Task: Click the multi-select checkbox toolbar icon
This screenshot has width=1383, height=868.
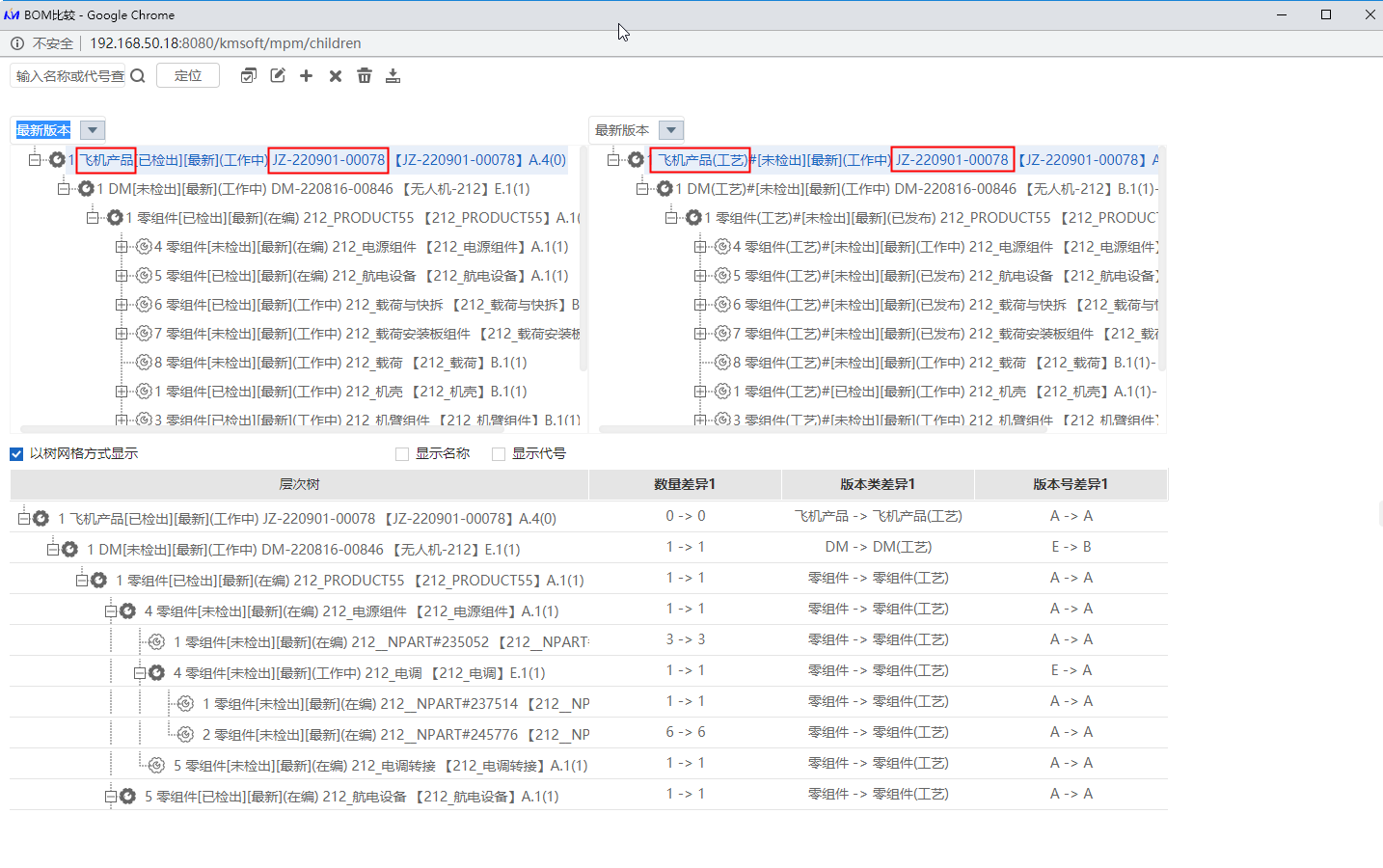Action: pos(249,76)
